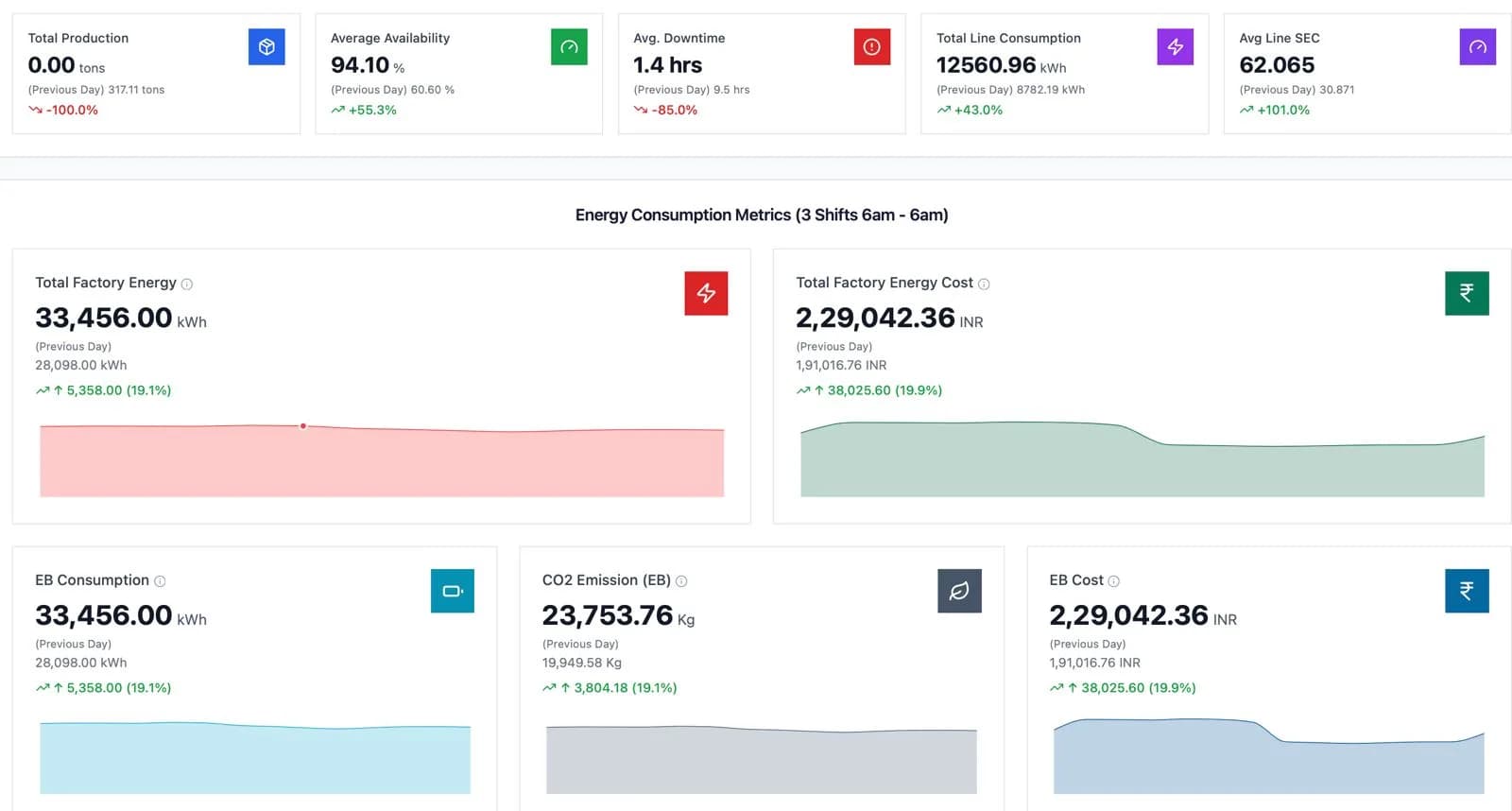Image resolution: width=1512 pixels, height=811 pixels.
Task: Click the '23,753.76' CO2 emission value
Action: pyautogui.click(x=608, y=615)
